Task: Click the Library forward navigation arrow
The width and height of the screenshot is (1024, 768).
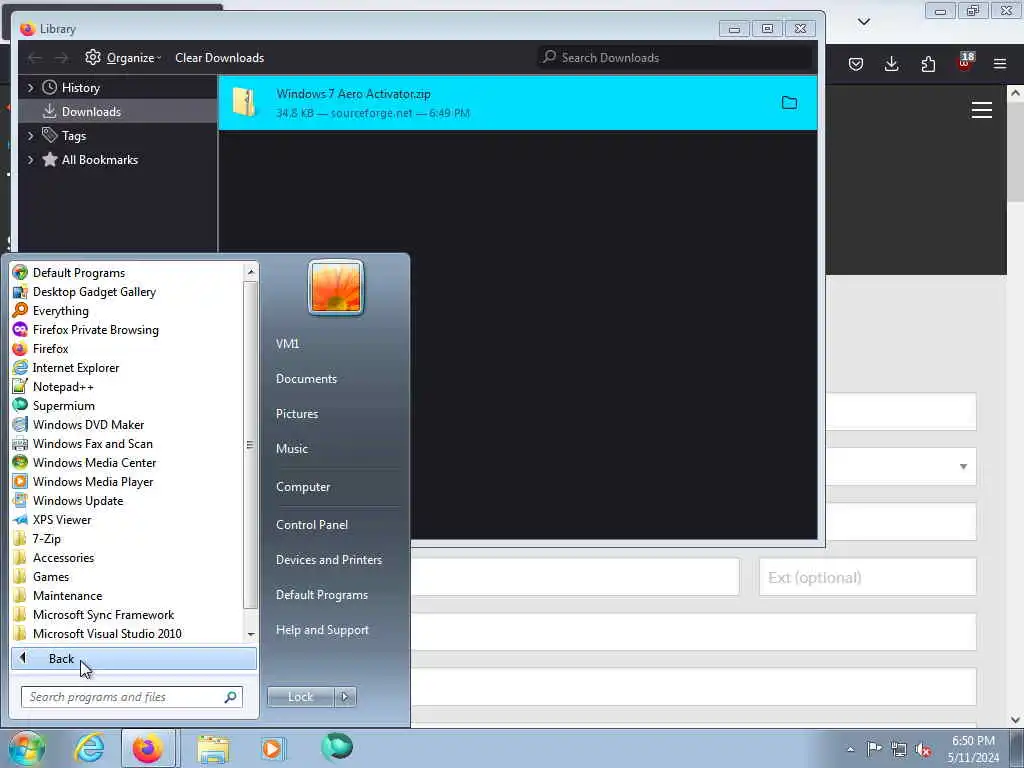Action: (x=61, y=58)
